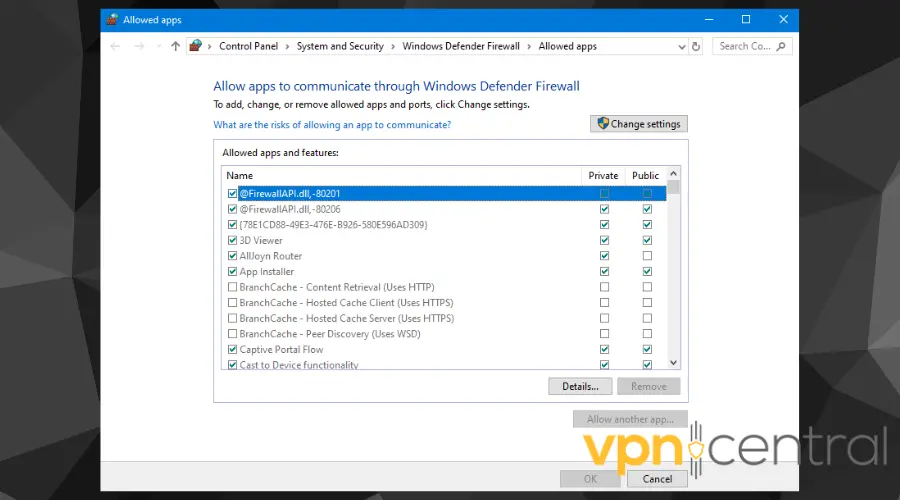
Task: Click the Forward navigation arrow
Action: pyautogui.click(x=139, y=46)
